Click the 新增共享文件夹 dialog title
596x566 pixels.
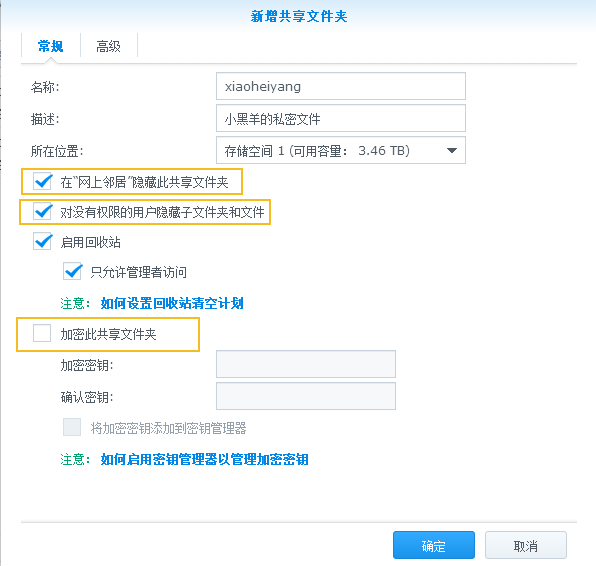pos(299,16)
